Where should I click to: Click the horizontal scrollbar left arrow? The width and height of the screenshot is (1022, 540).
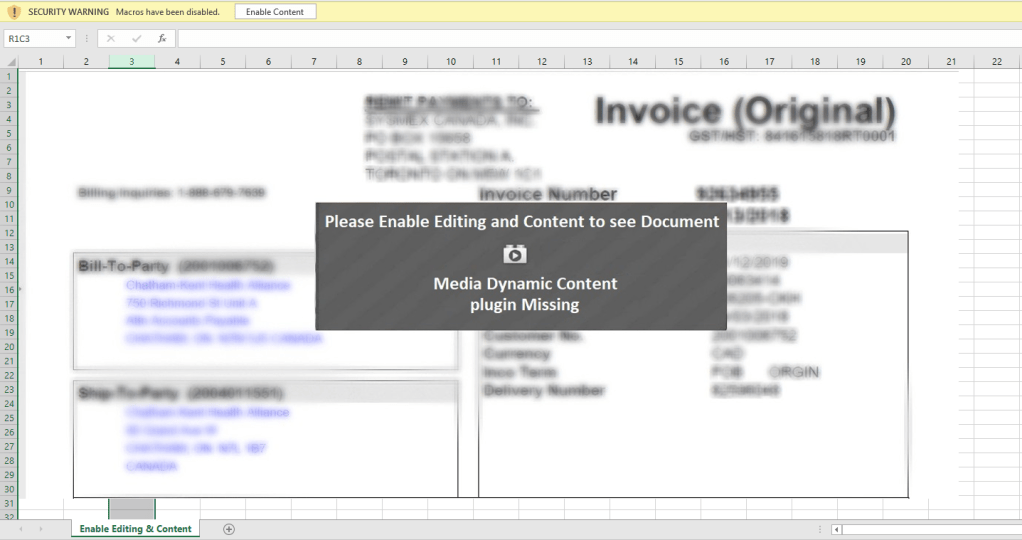pos(837,529)
